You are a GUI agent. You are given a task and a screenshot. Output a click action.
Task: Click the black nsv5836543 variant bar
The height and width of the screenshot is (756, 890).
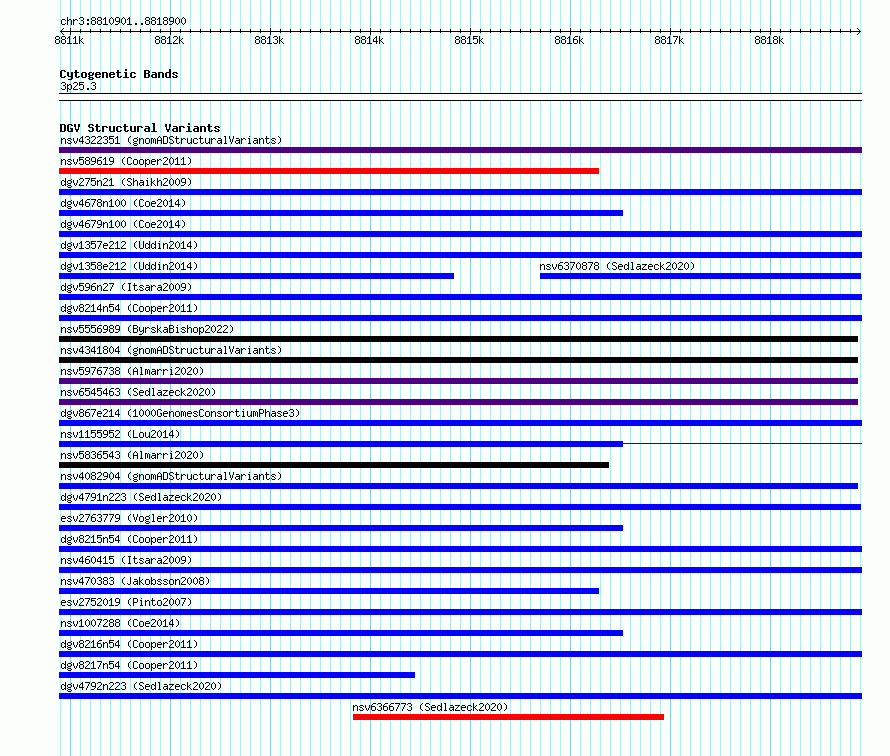coord(334,465)
